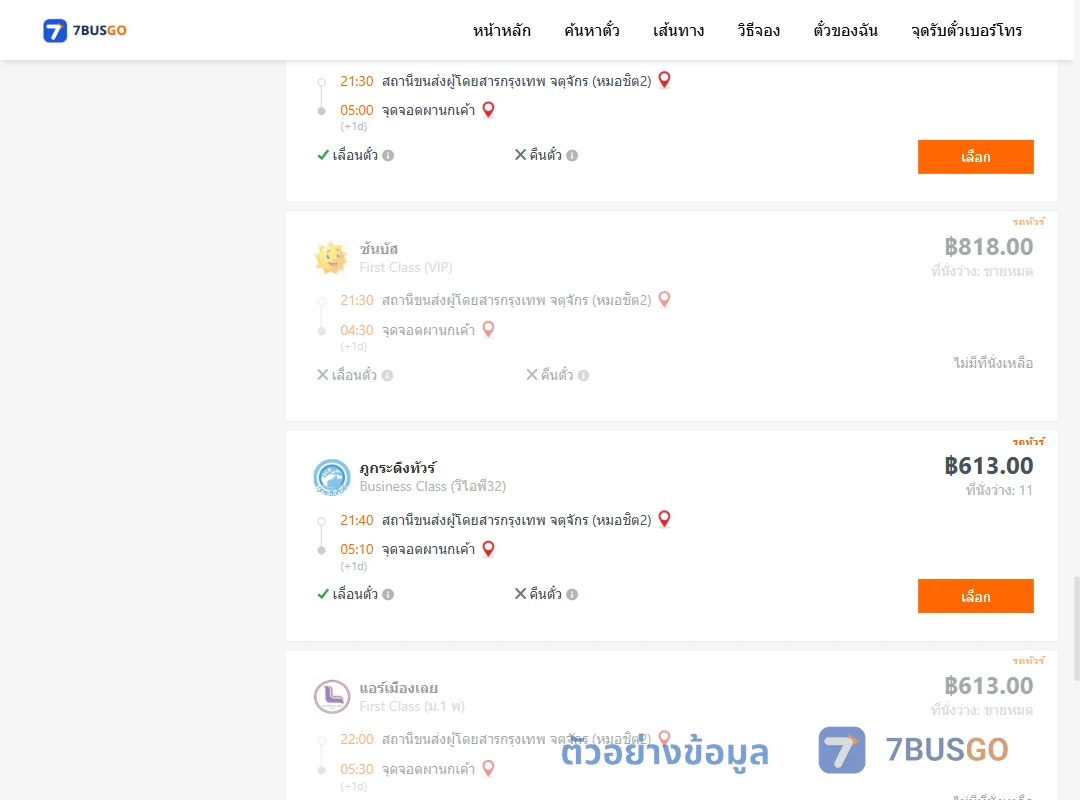Click info icon beside คืนตั๋ว of the 05:00 trip

pos(572,156)
